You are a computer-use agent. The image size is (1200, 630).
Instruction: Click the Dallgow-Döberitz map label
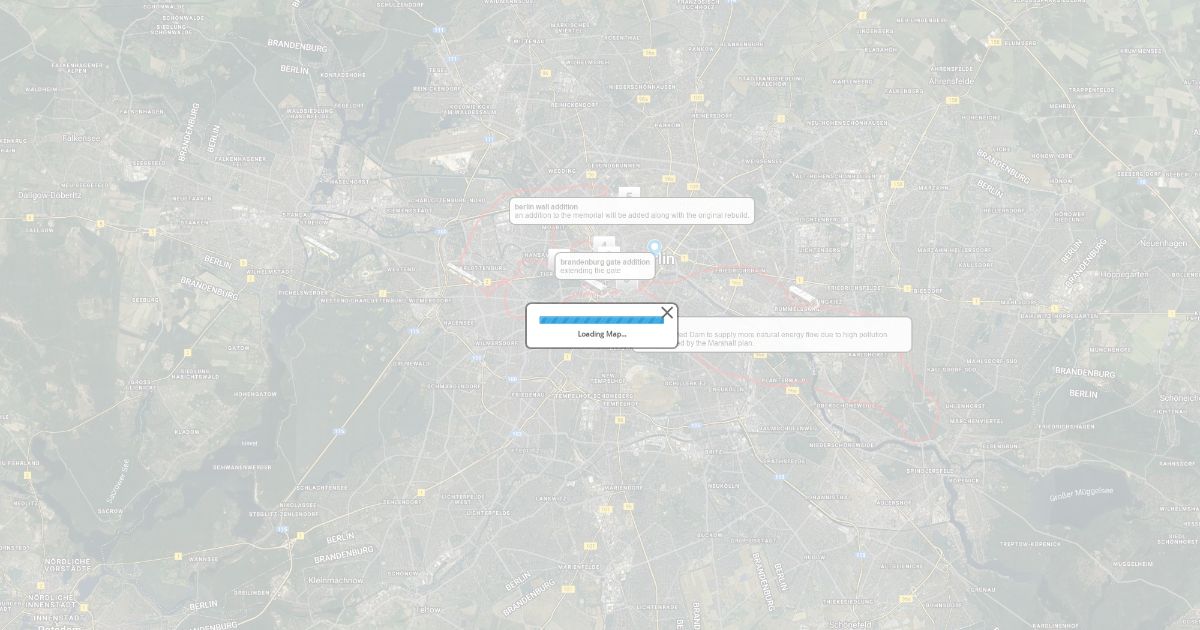click(x=49, y=195)
